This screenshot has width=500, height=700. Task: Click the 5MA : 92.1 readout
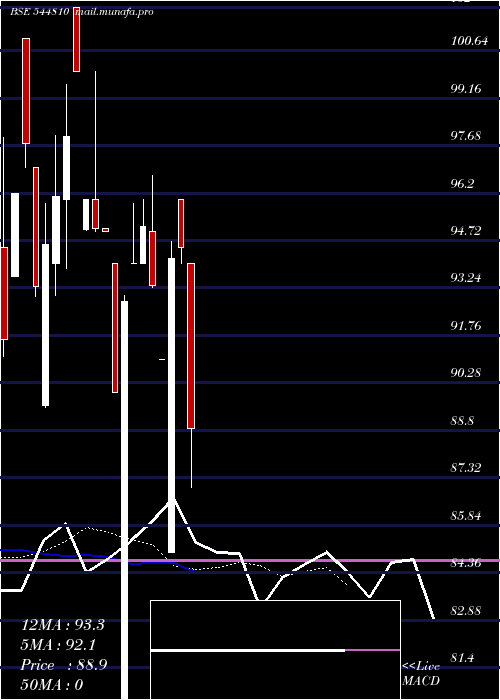click(x=58, y=645)
